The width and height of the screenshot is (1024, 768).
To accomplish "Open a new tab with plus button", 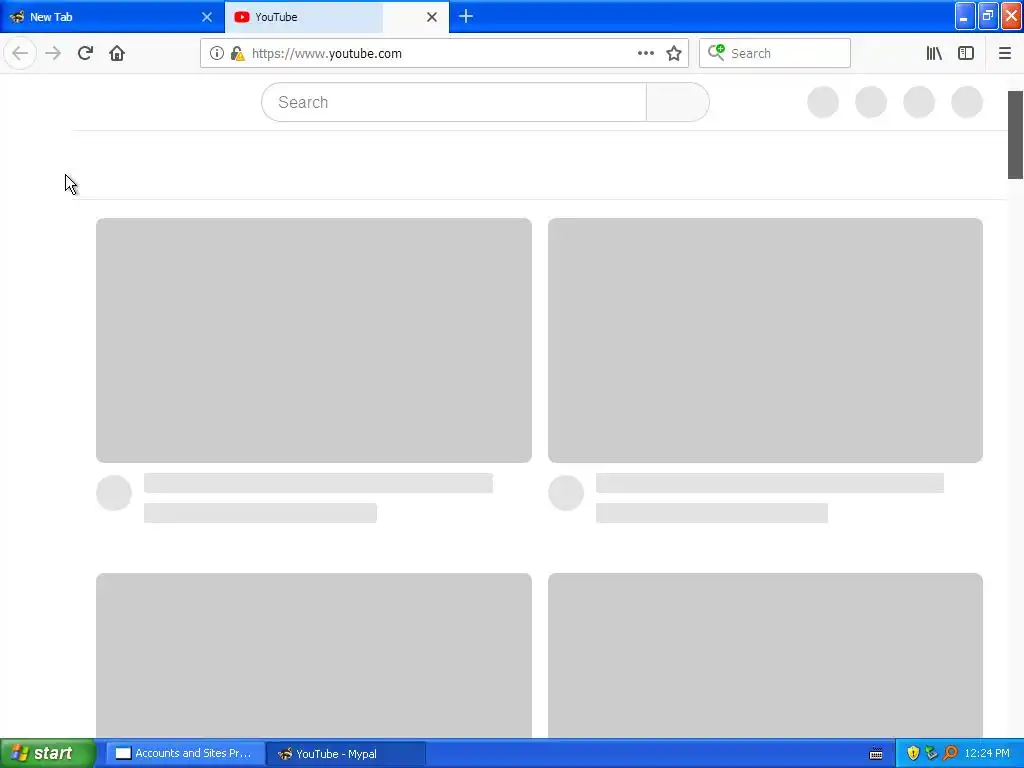I will [466, 16].
